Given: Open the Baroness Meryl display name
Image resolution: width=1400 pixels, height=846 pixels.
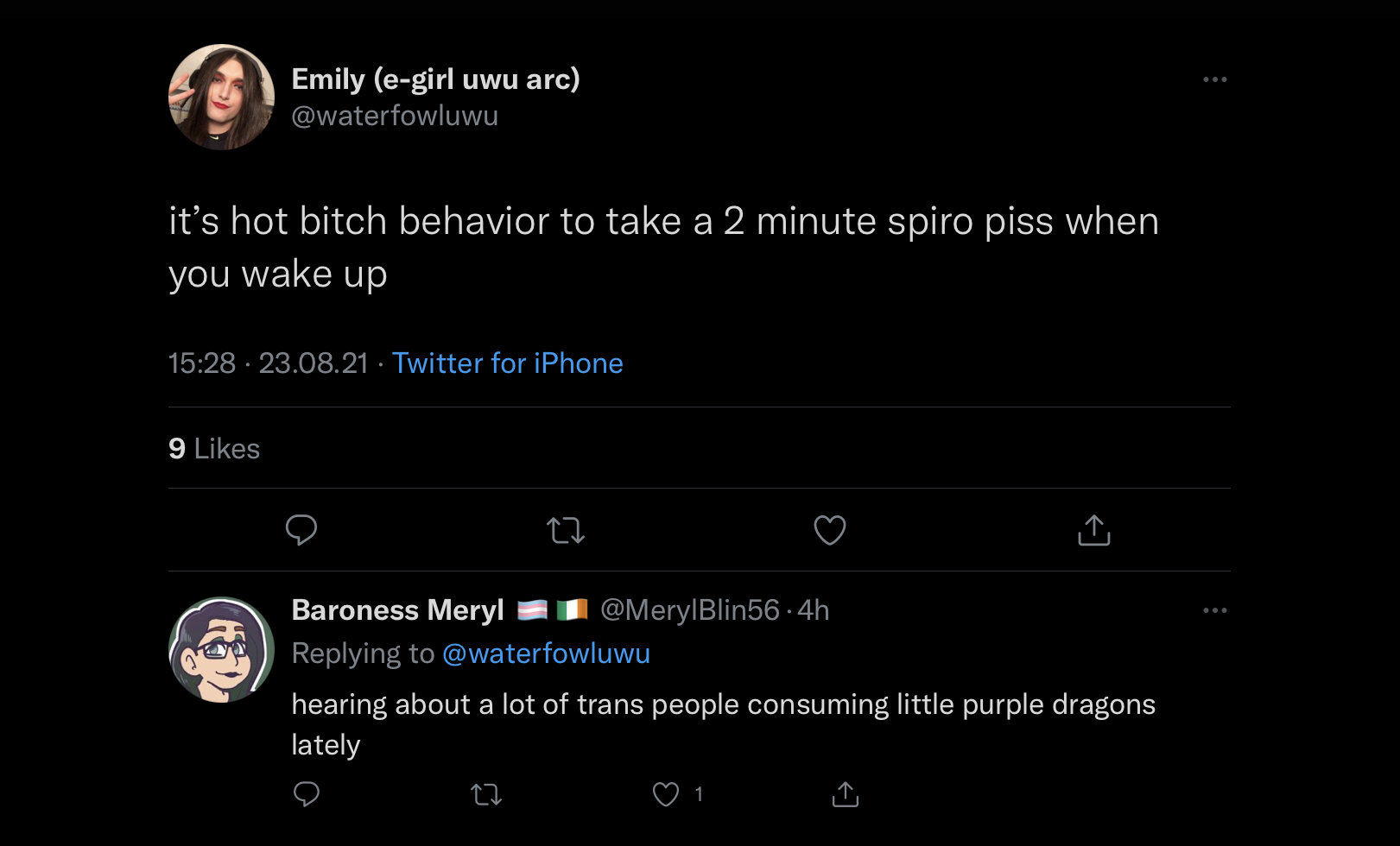Looking at the screenshot, I should (x=398, y=610).
